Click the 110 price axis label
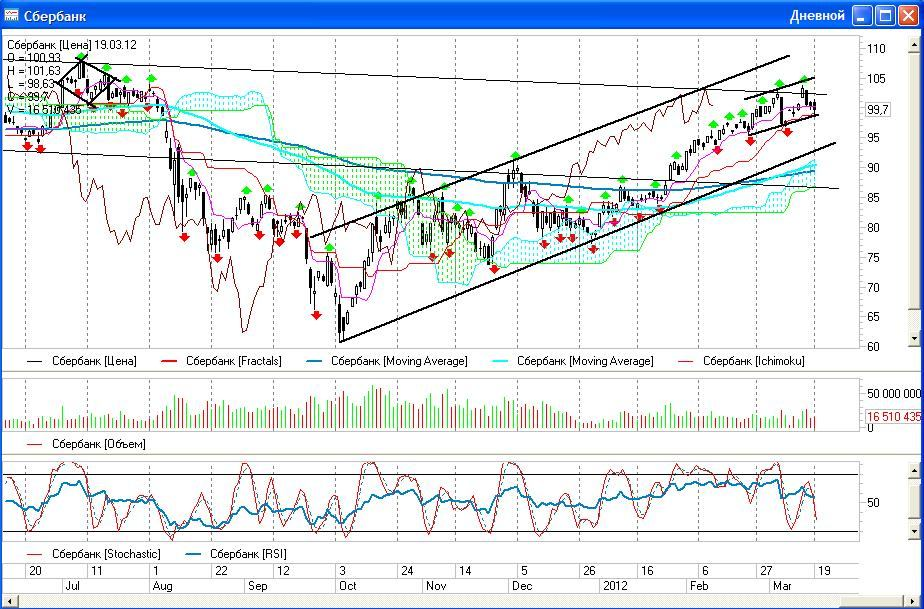This screenshot has width=924, height=609. [876, 49]
